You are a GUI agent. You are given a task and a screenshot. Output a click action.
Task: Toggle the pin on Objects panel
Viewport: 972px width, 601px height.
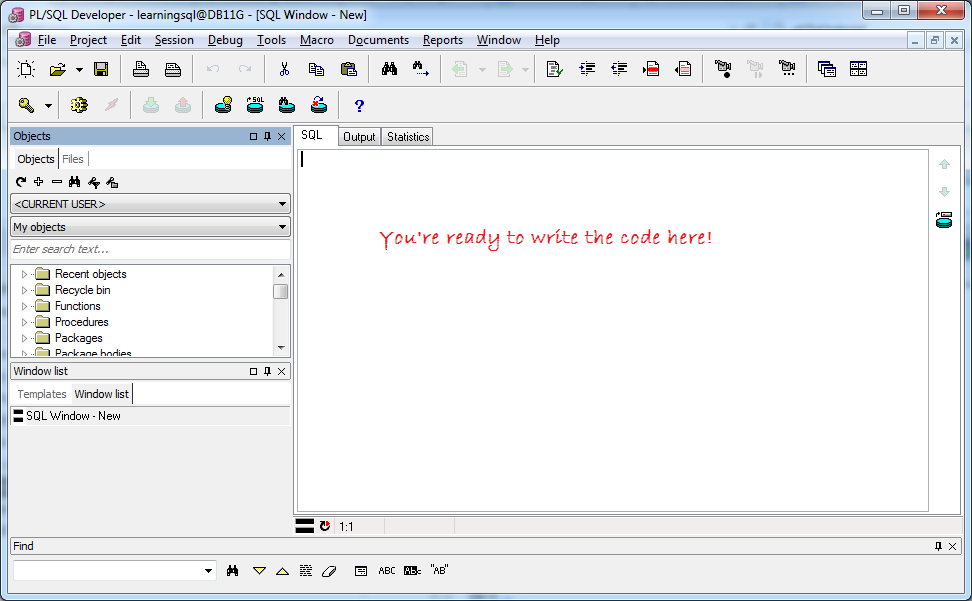click(267, 136)
